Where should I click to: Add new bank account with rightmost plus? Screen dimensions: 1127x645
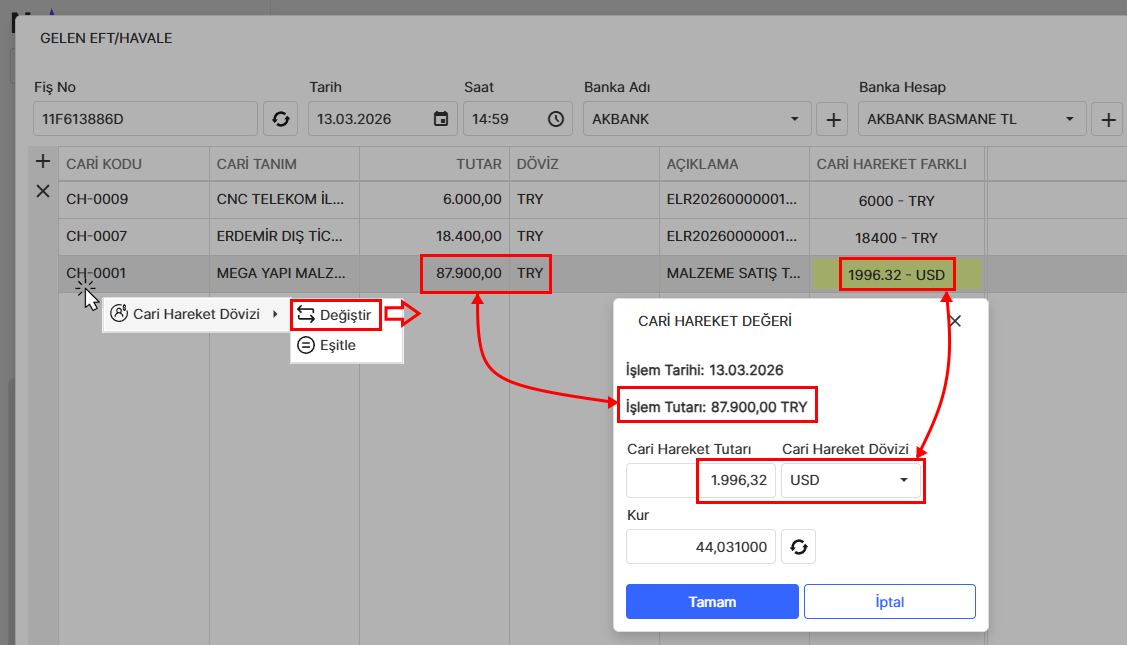click(1107, 119)
